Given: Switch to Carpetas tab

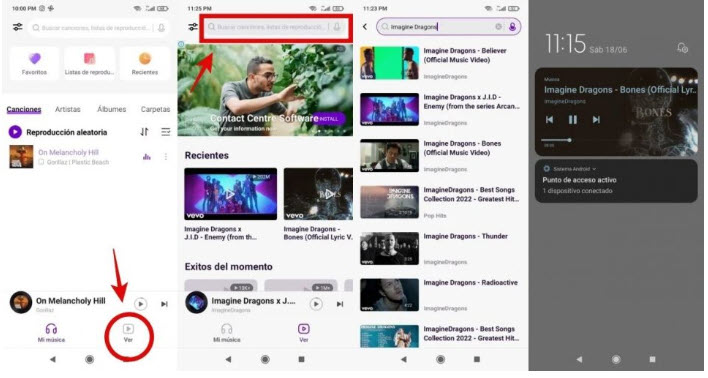Looking at the screenshot, I should pos(155,109).
